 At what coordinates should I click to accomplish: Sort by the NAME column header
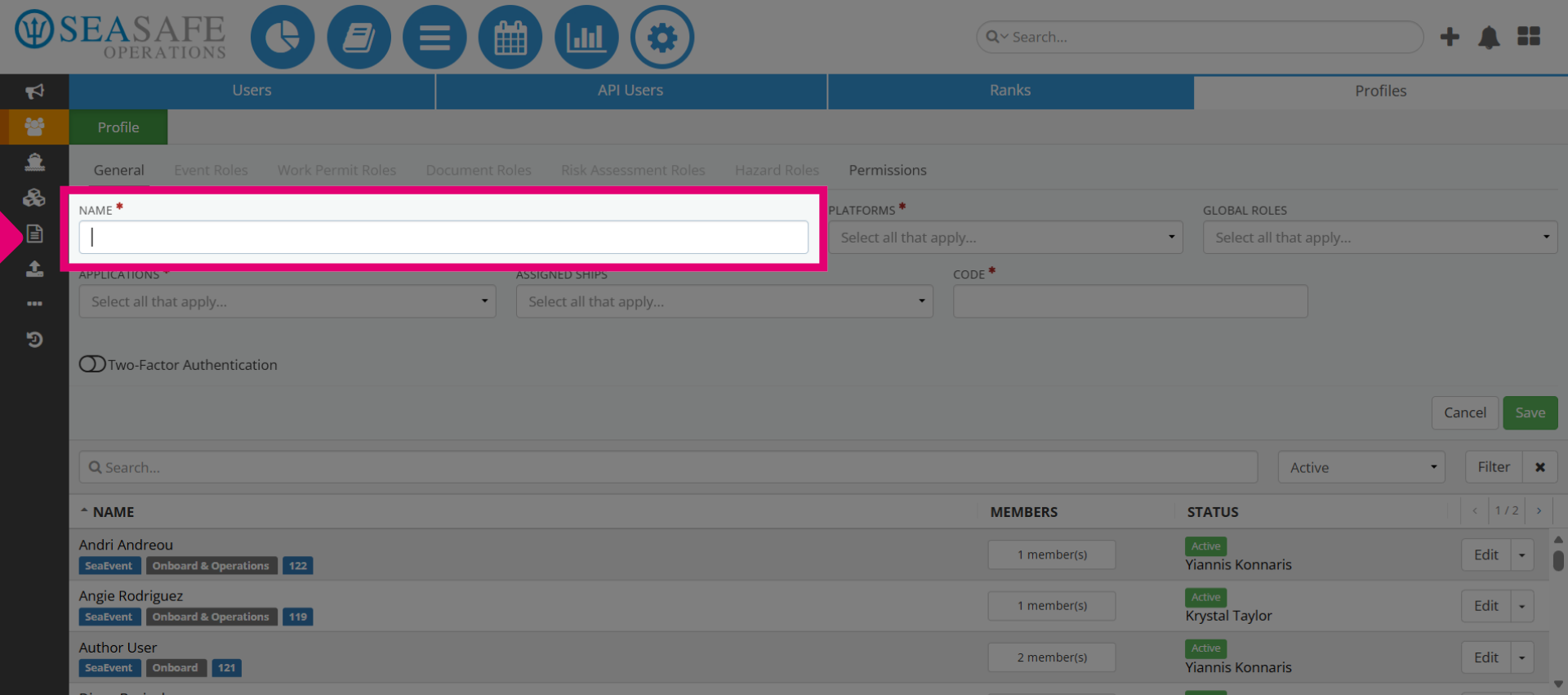tap(113, 512)
